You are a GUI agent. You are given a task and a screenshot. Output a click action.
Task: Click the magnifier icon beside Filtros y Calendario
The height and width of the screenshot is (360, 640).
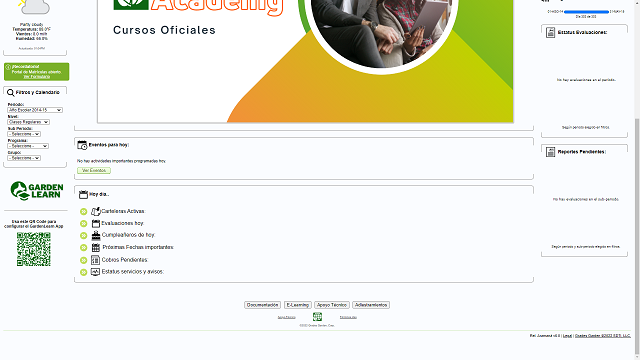(11, 93)
